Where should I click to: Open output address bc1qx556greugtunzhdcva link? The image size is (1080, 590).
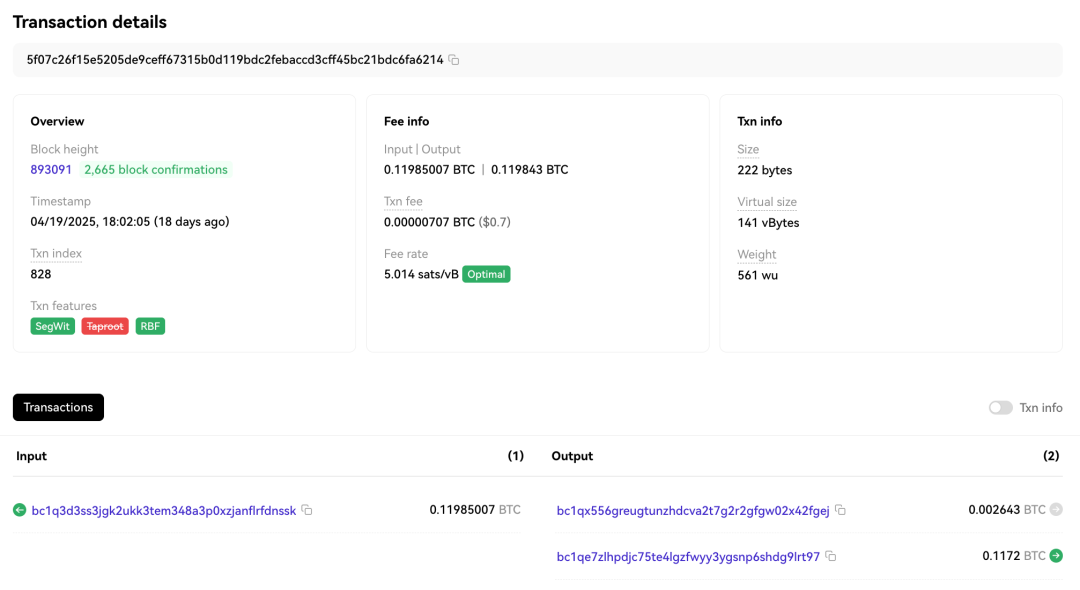[x=692, y=510]
